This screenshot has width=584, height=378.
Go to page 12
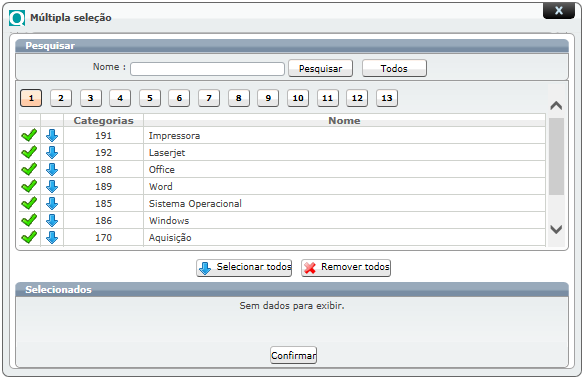click(357, 98)
